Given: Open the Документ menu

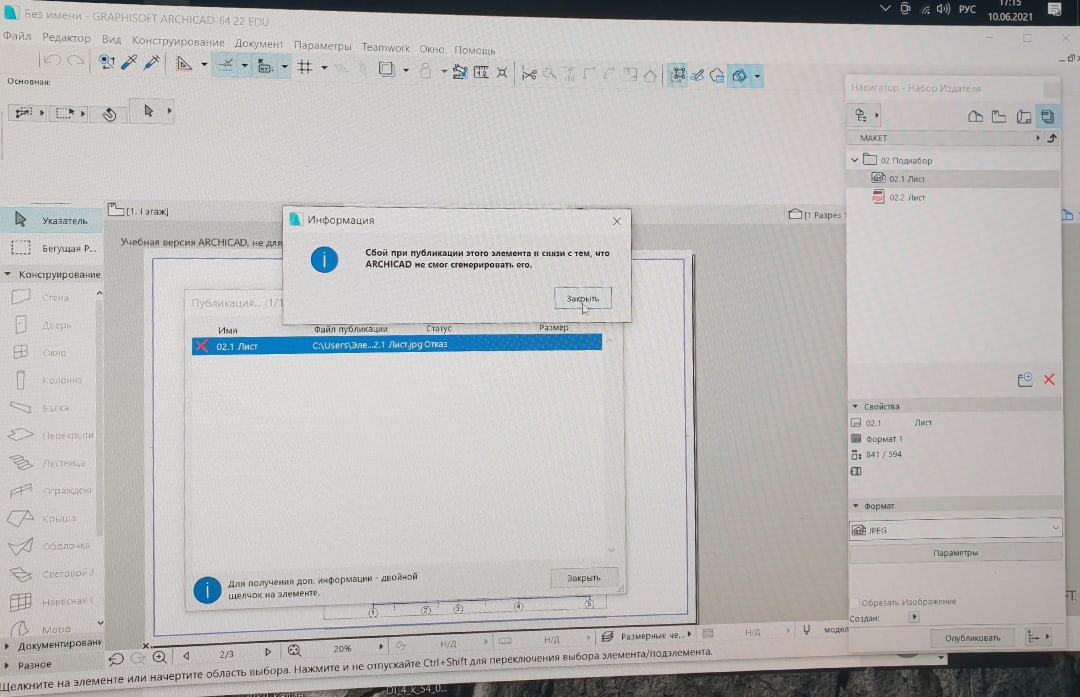Looking at the screenshot, I should pyautogui.click(x=259, y=43).
